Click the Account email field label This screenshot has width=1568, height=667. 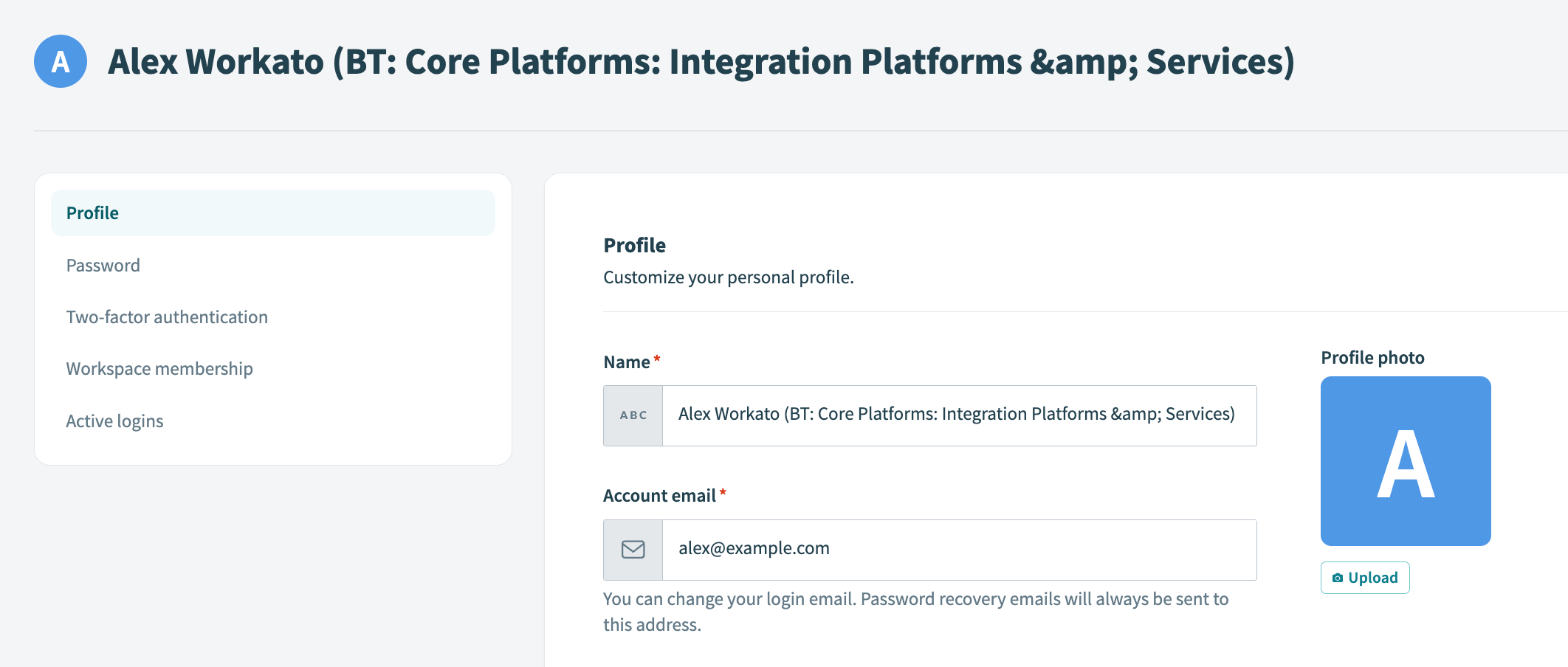[659, 496]
